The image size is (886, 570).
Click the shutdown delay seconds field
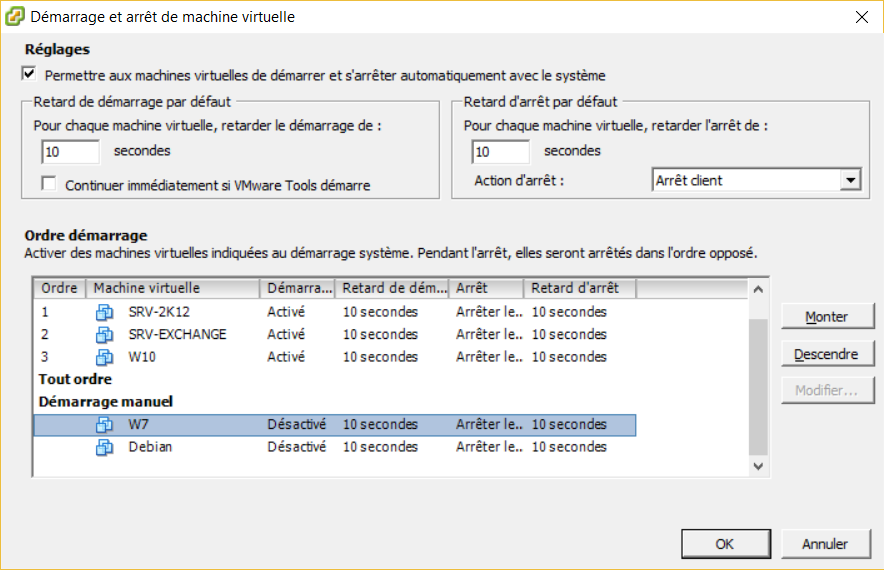pyautogui.click(x=501, y=152)
